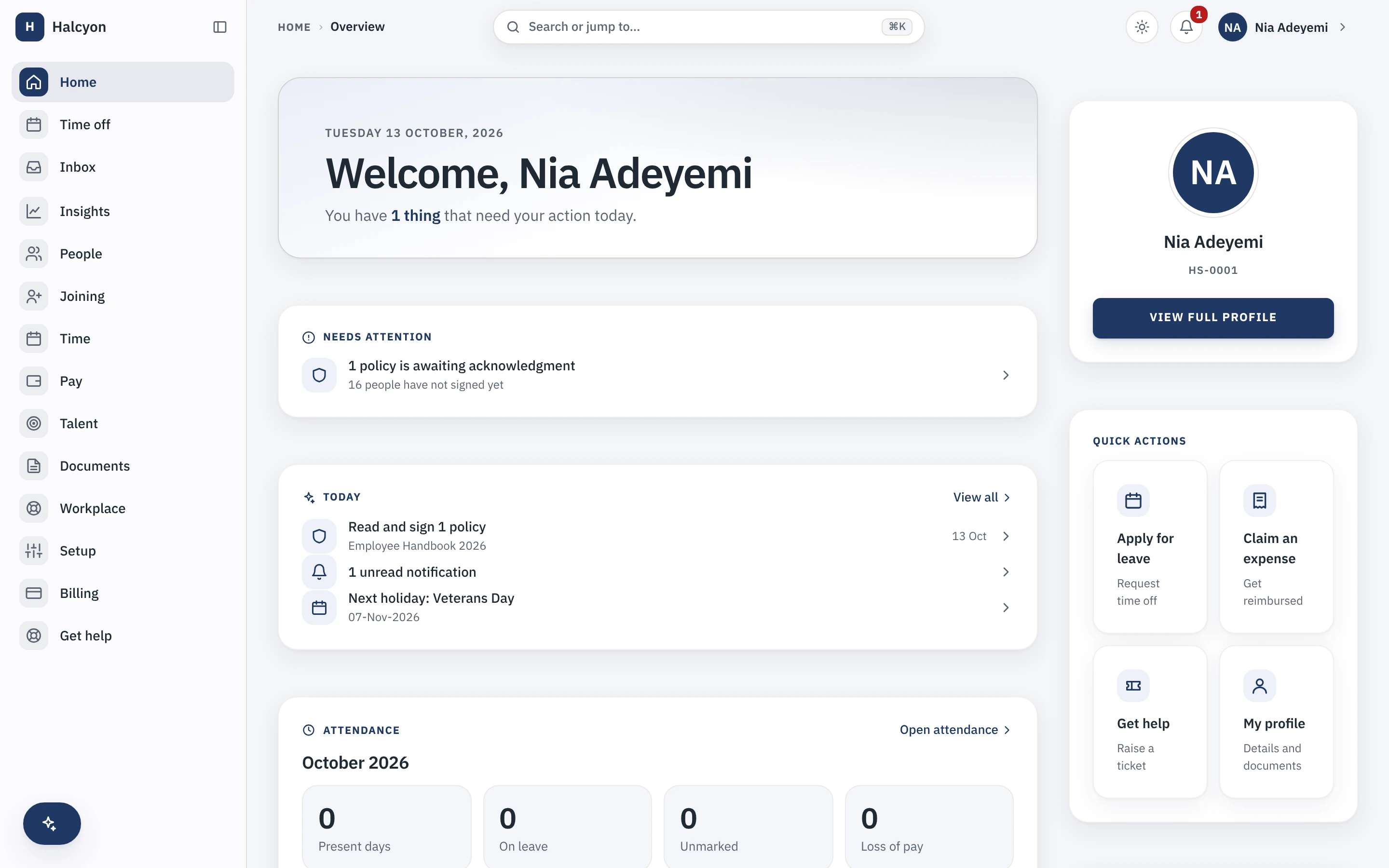Click the Pay wallet icon
This screenshot has width=1389, height=868.
pyautogui.click(x=34, y=381)
